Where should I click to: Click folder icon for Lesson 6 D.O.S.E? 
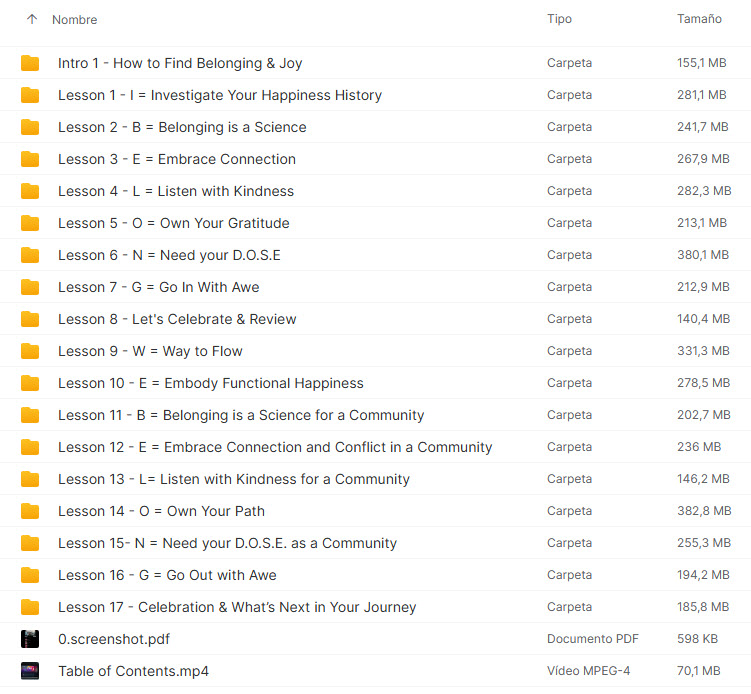pos(30,255)
